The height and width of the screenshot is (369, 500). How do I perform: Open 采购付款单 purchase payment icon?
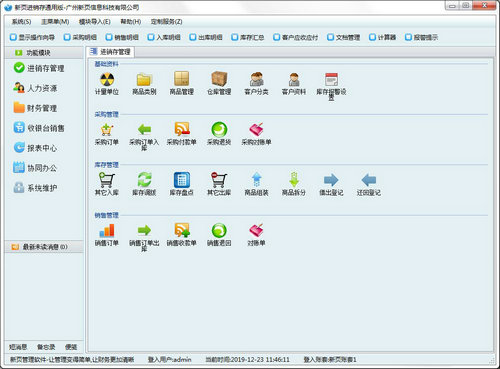182,134
